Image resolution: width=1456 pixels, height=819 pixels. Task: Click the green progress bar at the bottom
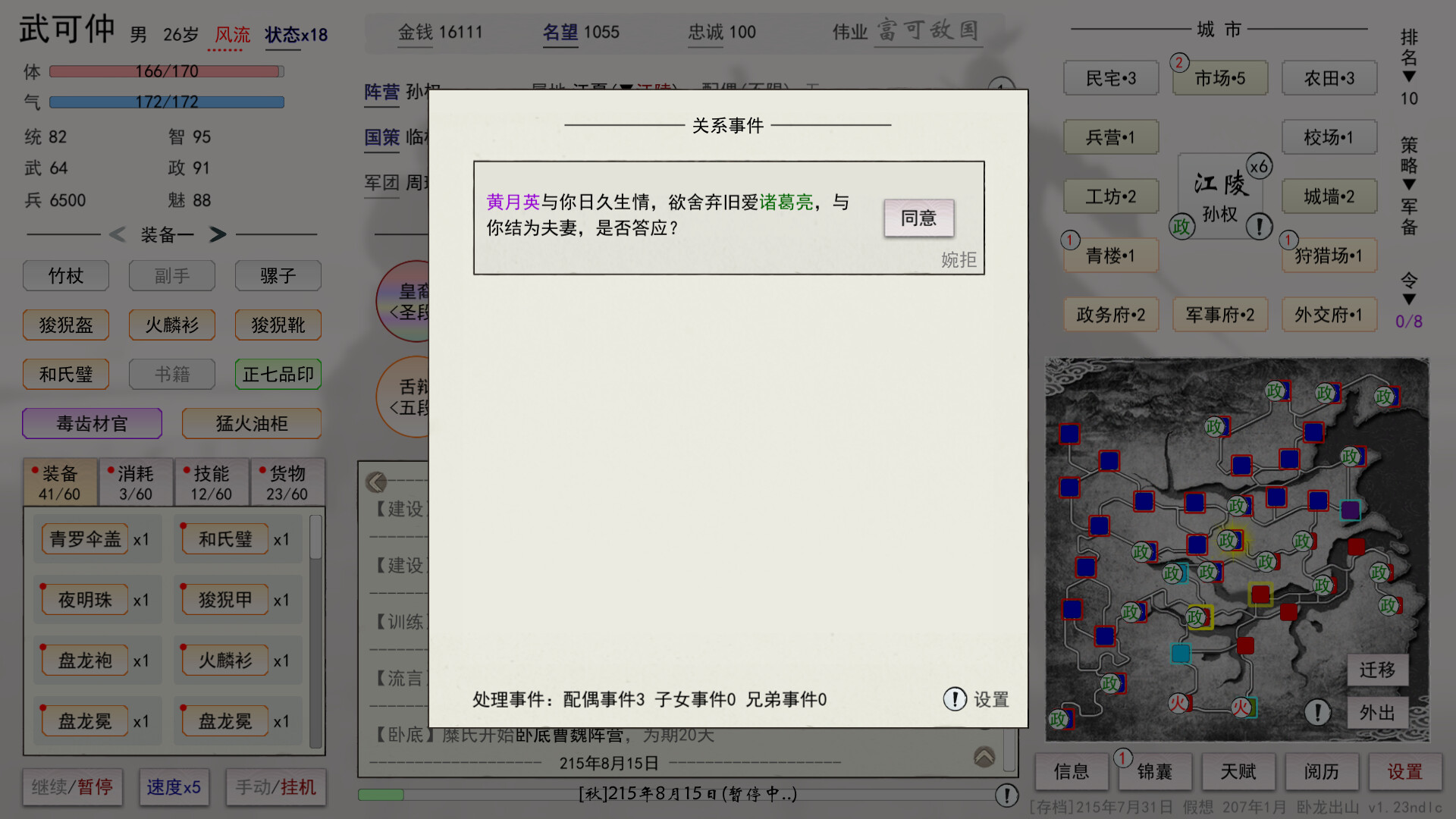coord(380,795)
